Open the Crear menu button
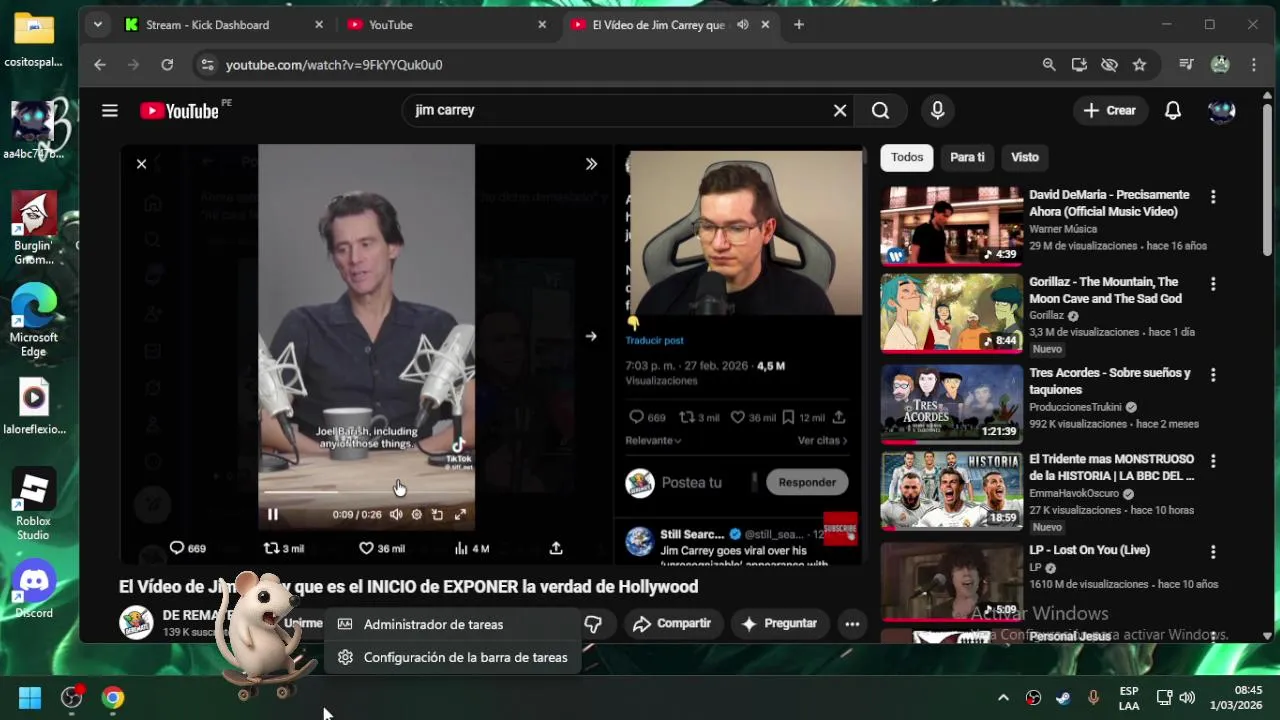The height and width of the screenshot is (720, 1280). click(x=1110, y=111)
